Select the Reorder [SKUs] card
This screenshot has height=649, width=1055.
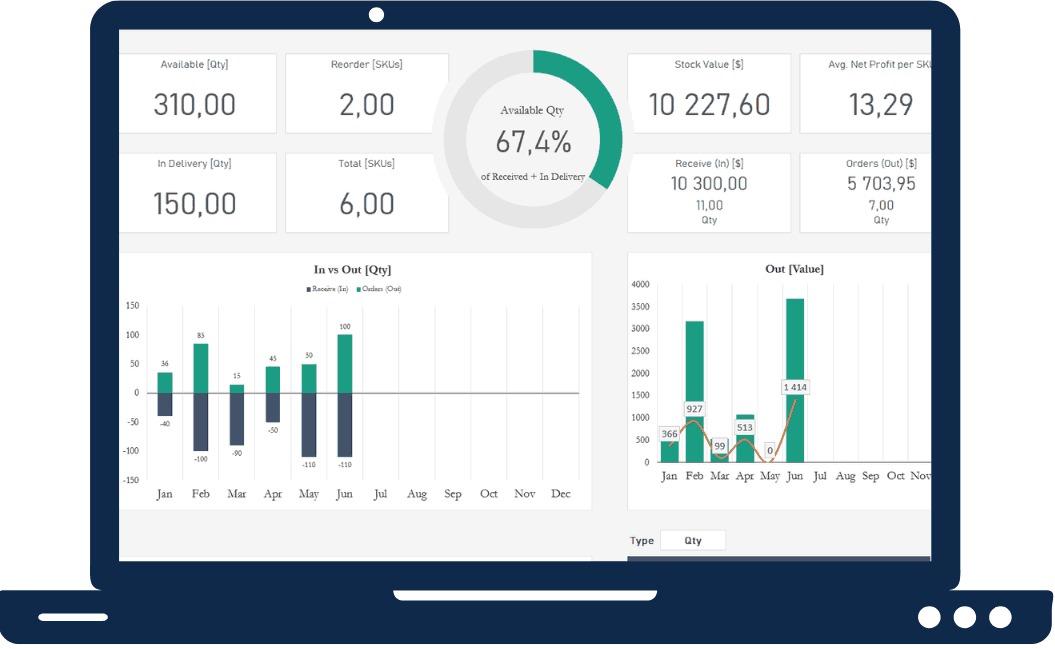366,93
